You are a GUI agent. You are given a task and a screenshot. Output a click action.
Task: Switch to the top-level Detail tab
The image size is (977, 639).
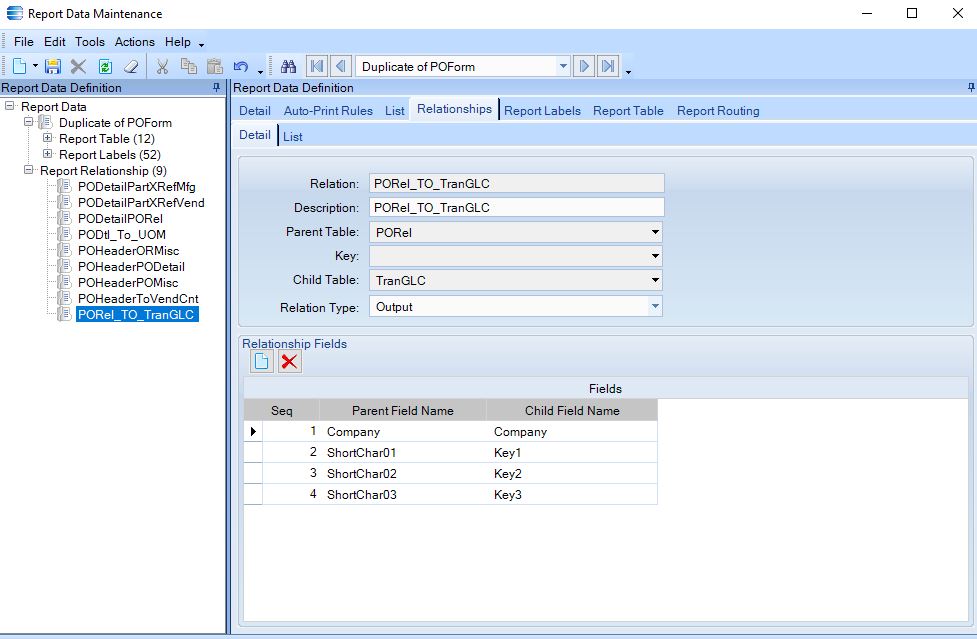coord(255,111)
